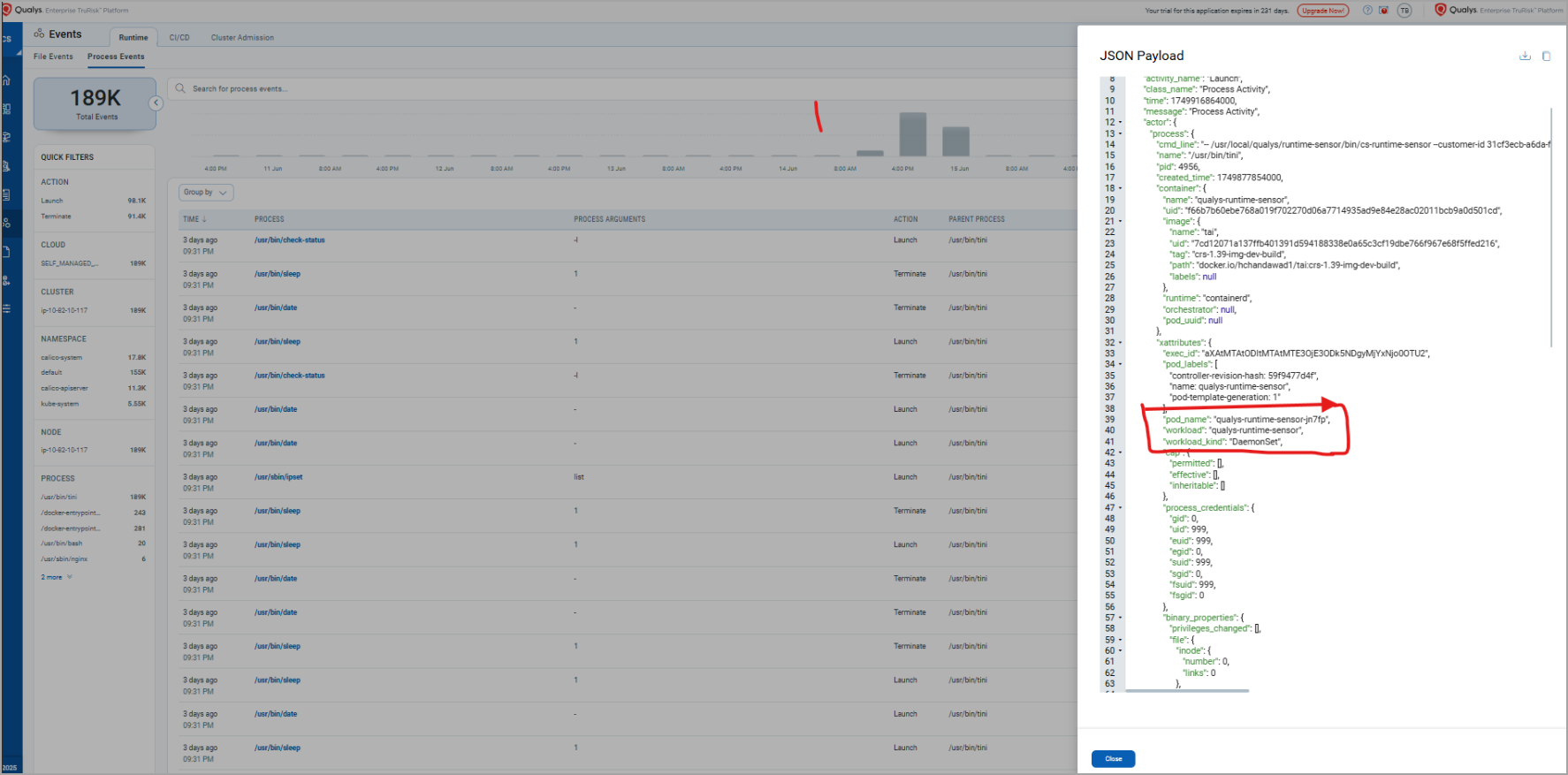This screenshot has height=775, width=1568.
Task: Open the bottom sidebar list icon
Action: [6, 308]
